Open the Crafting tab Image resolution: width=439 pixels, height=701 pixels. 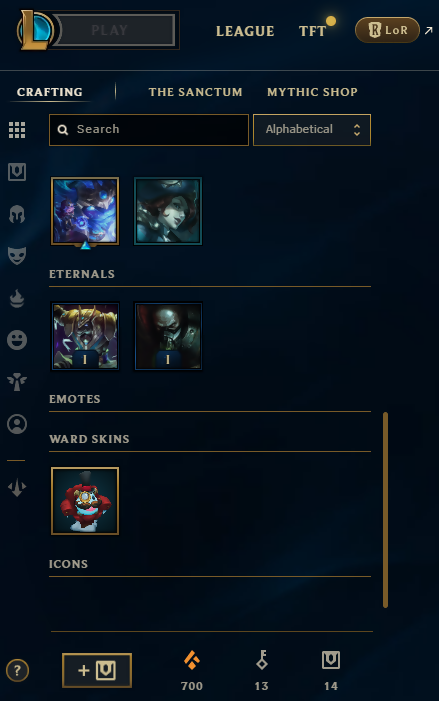50,92
